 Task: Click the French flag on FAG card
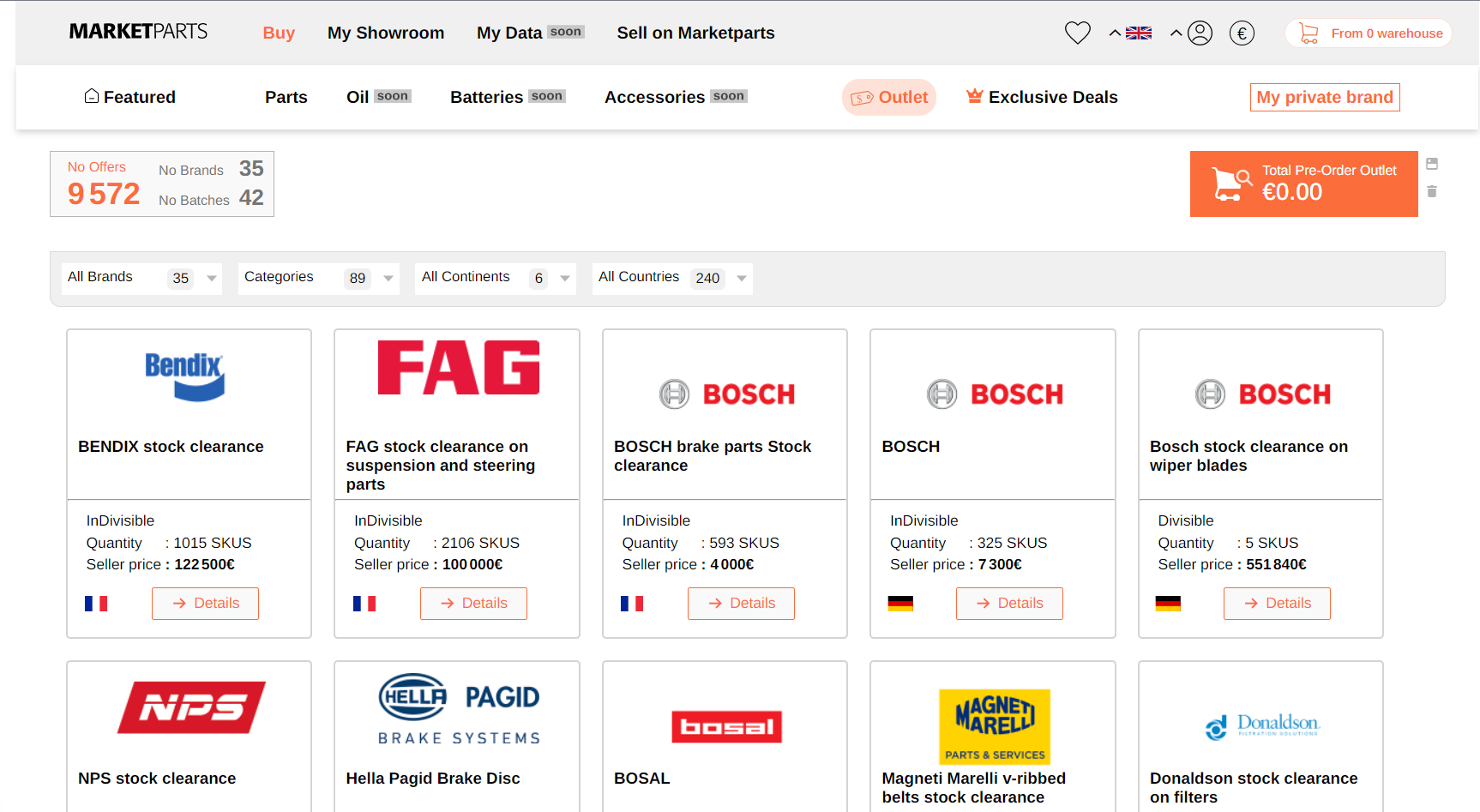[364, 604]
